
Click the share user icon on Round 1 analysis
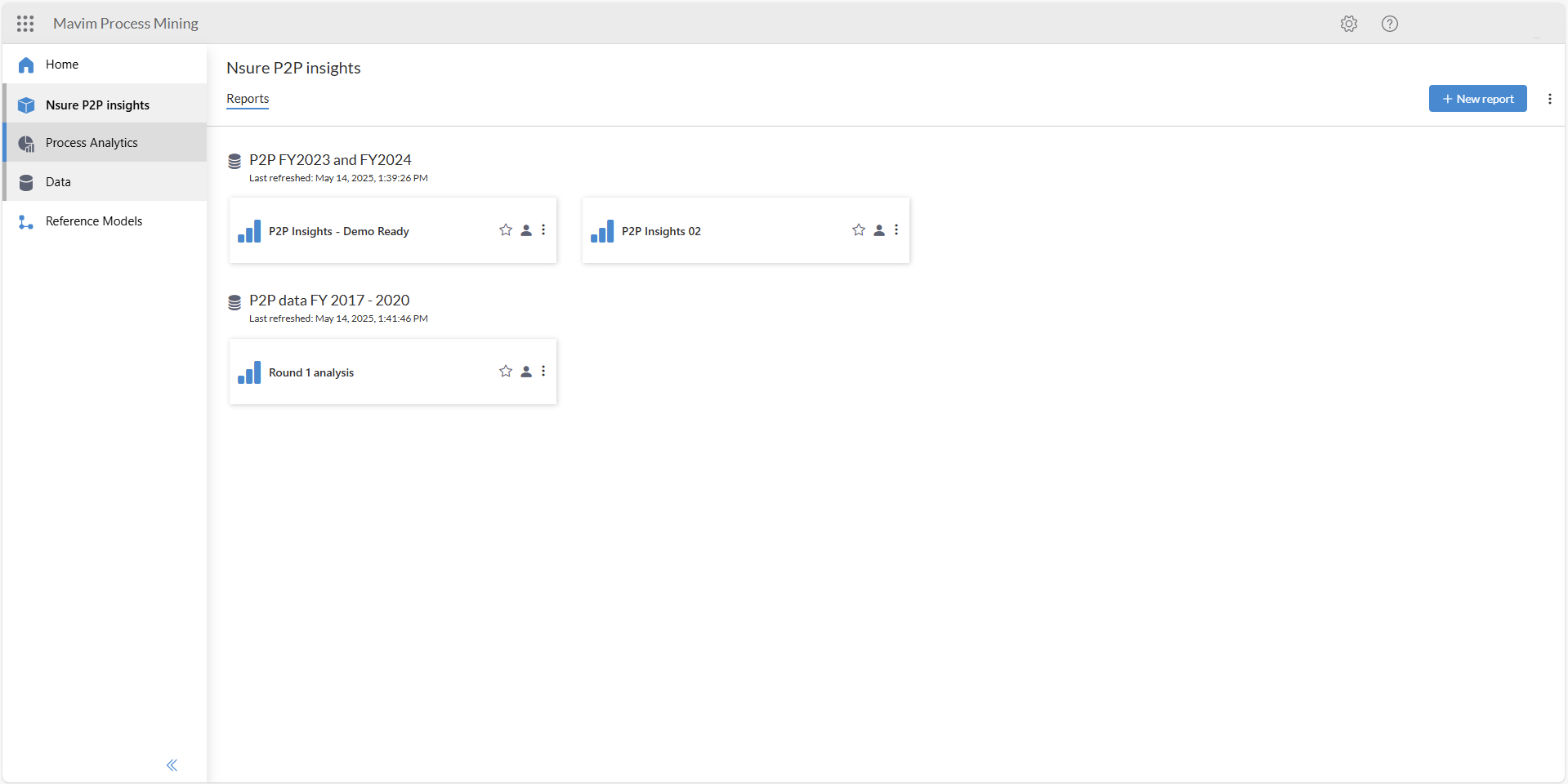(526, 372)
